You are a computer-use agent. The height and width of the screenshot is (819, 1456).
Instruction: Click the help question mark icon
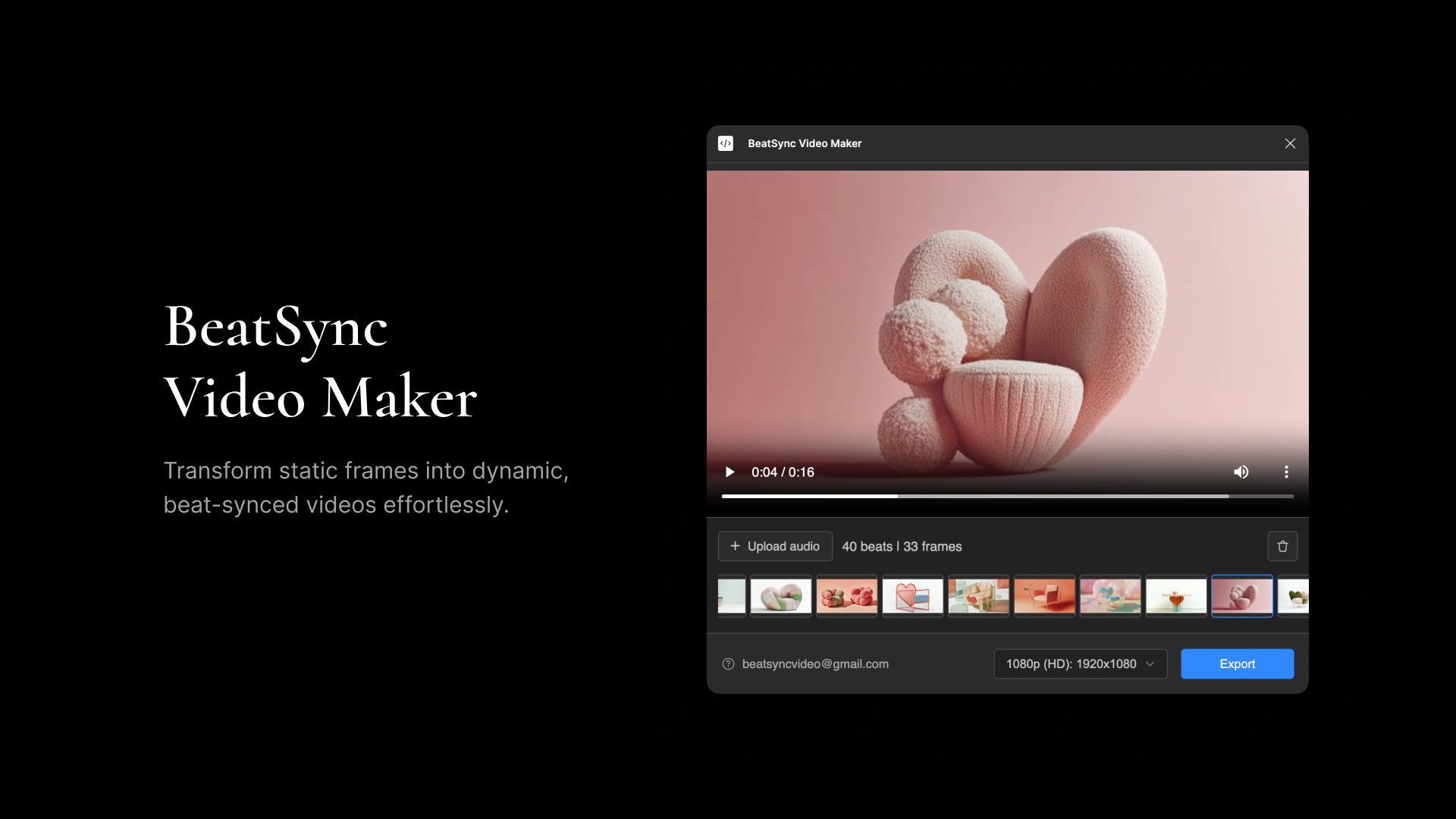tap(728, 664)
